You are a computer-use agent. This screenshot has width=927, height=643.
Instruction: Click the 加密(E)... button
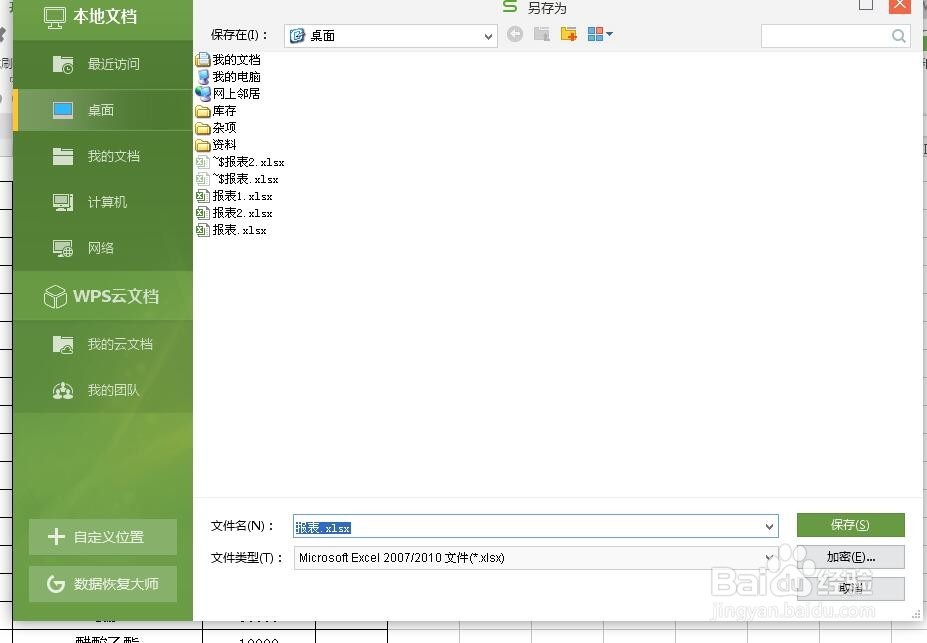[850, 557]
